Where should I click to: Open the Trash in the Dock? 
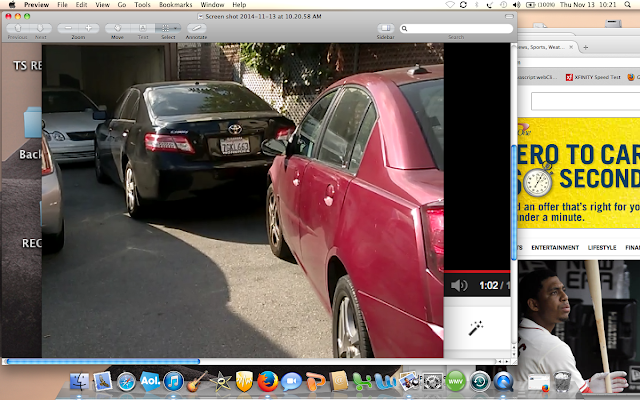pos(562,382)
